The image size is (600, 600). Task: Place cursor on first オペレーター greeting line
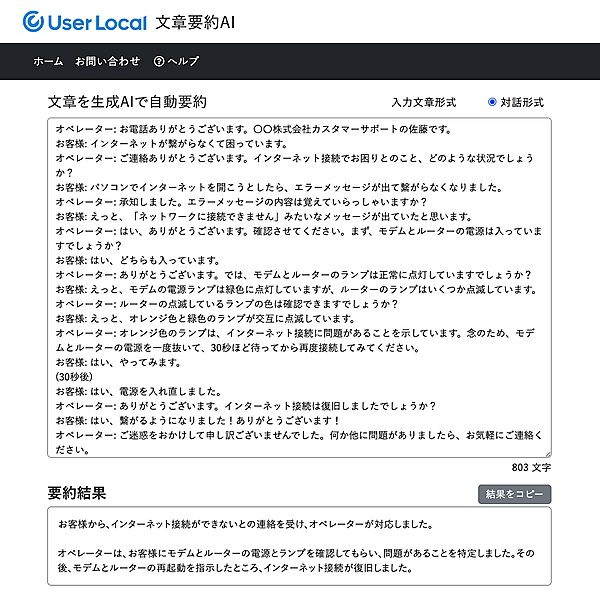[250, 129]
